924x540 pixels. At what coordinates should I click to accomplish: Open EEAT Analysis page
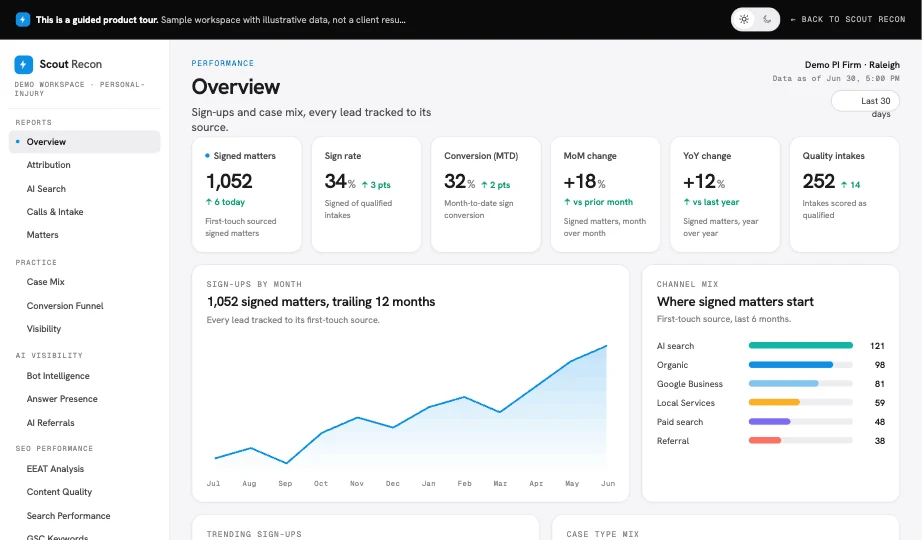point(55,469)
